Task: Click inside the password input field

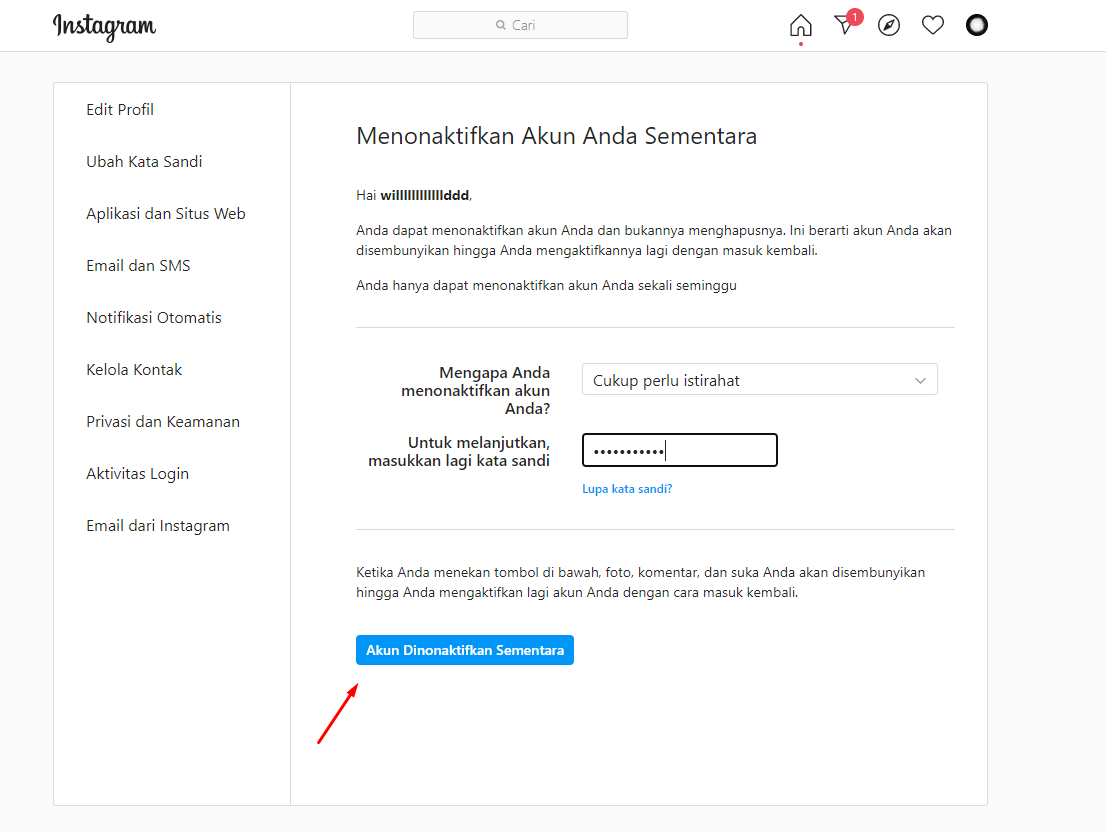Action: [679, 449]
